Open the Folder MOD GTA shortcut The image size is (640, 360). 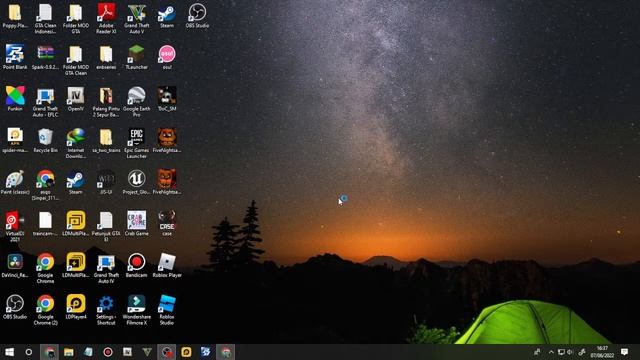click(x=76, y=18)
